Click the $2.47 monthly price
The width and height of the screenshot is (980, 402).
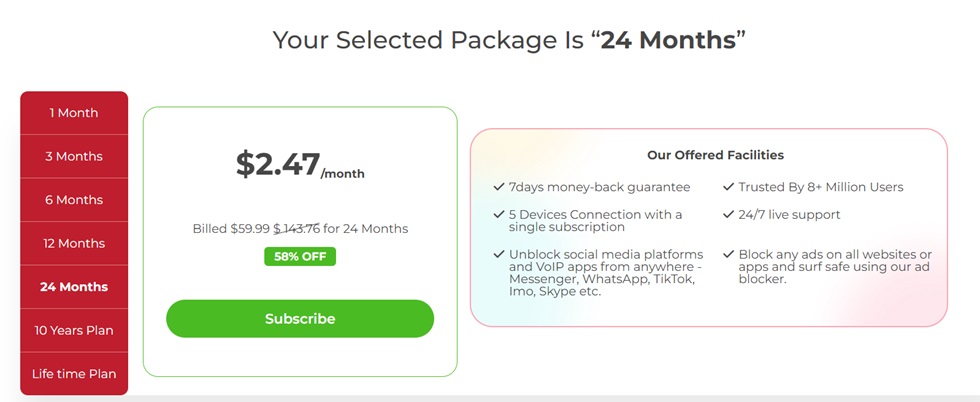point(279,164)
